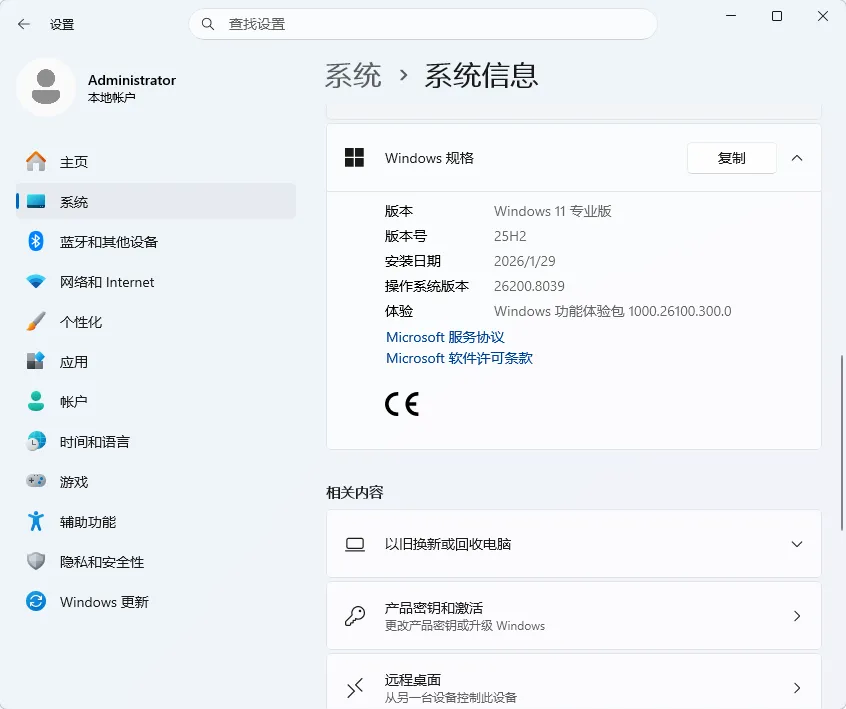Click the edition text Windows 11 专业版
This screenshot has width=846, height=709.
point(552,211)
